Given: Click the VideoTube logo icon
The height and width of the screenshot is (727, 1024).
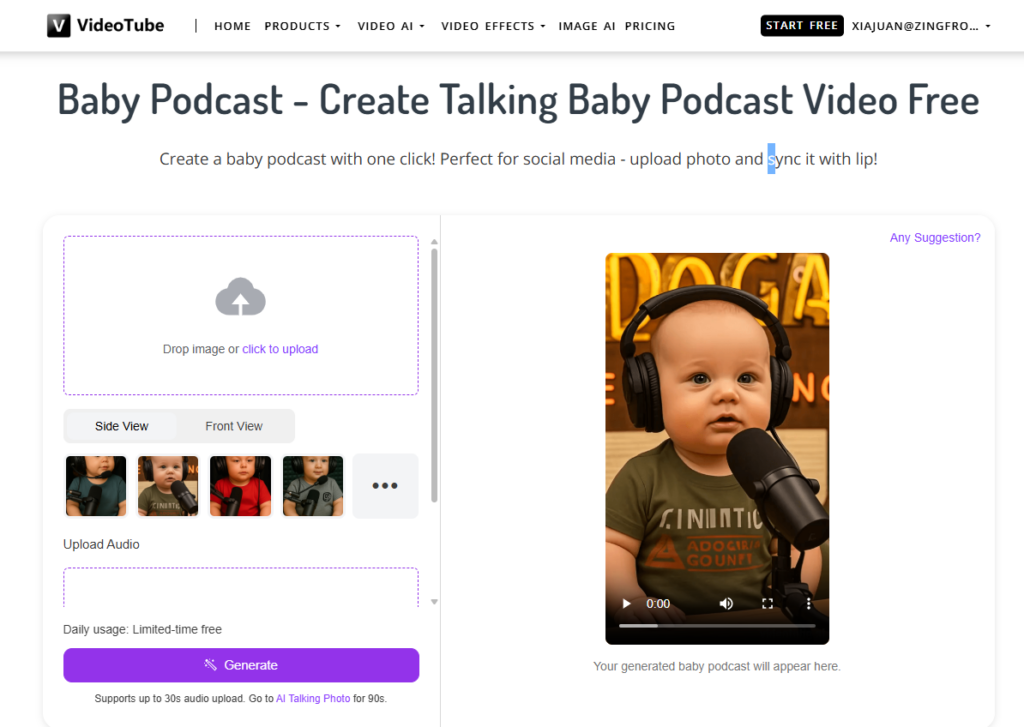Looking at the screenshot, I should [59, 25].
